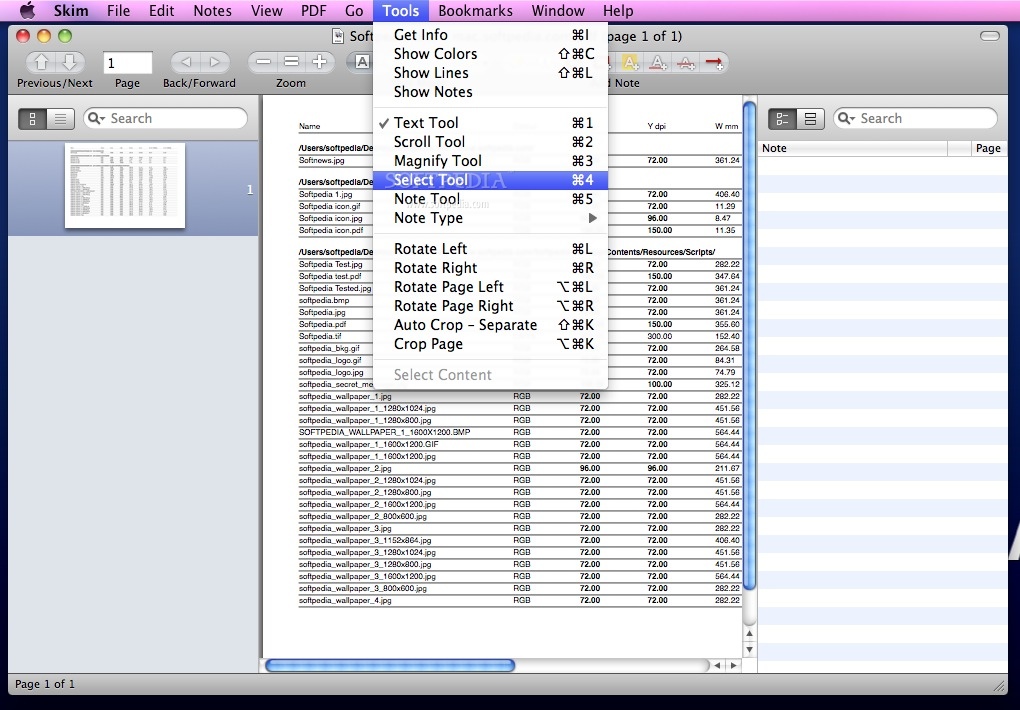Add a line note (red arrow icon)

coord(714,62)
